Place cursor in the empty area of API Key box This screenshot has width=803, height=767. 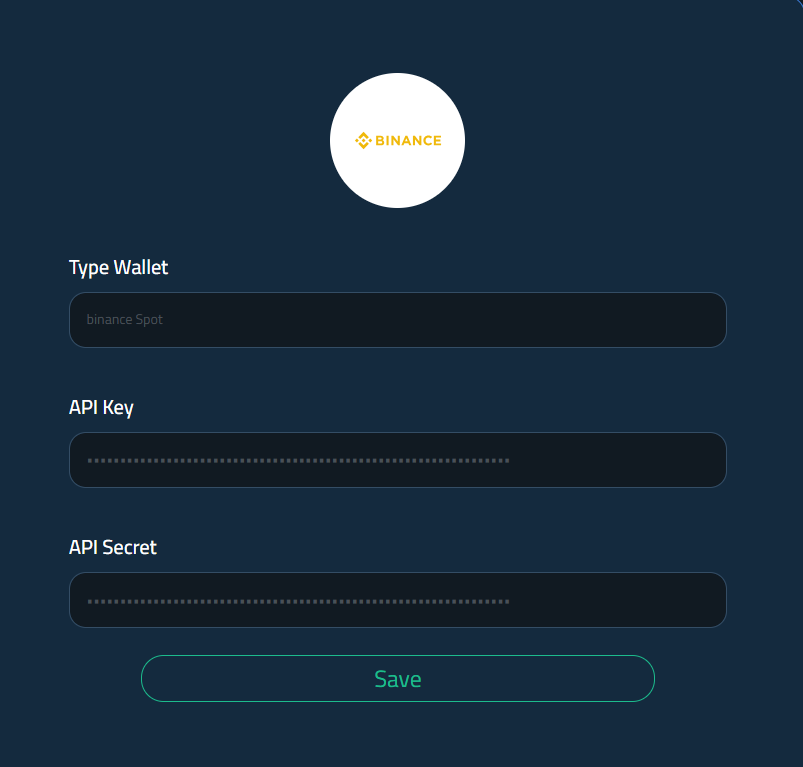[x=615, y=460]
